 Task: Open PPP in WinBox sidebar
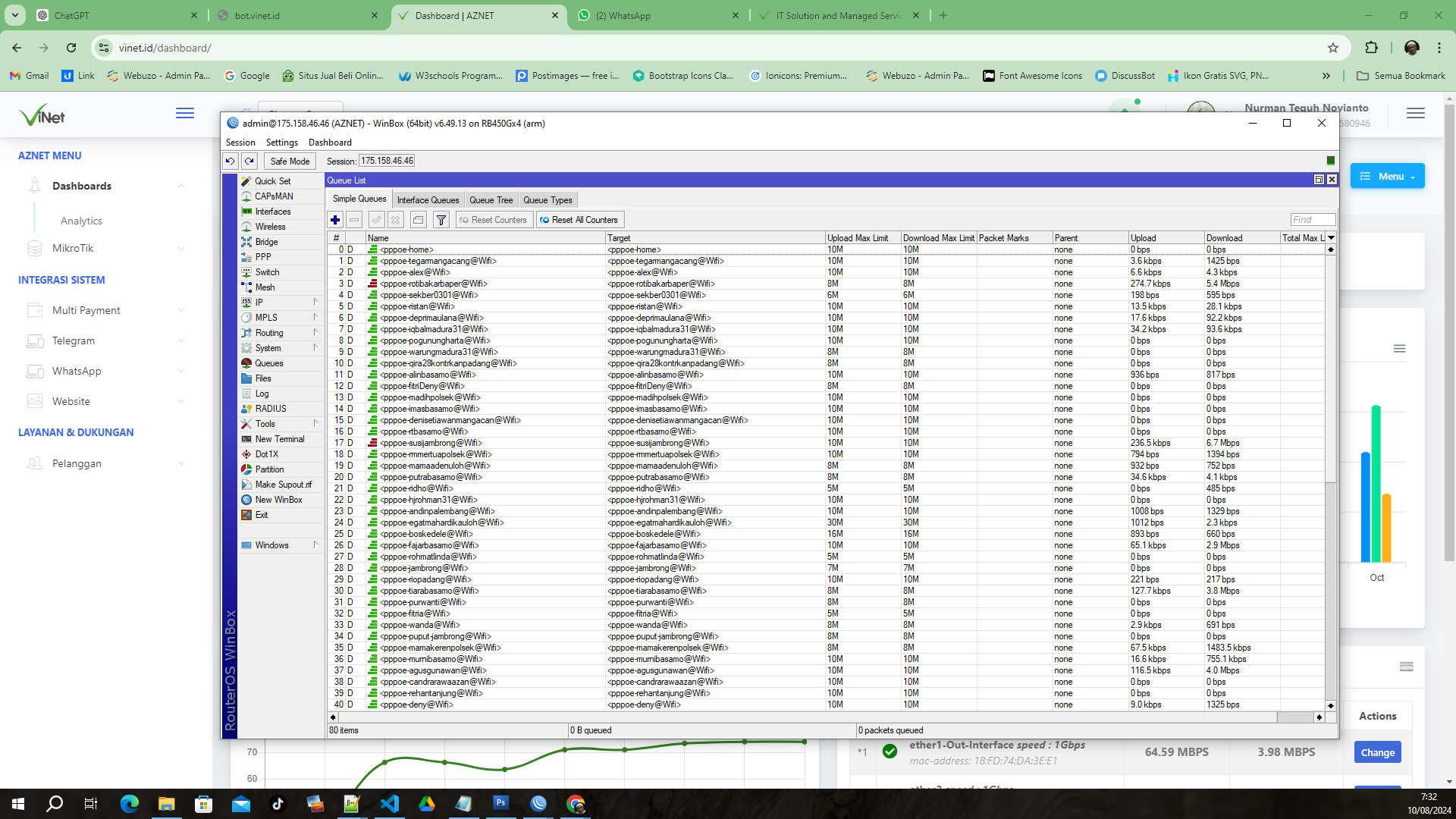[263, 257]
